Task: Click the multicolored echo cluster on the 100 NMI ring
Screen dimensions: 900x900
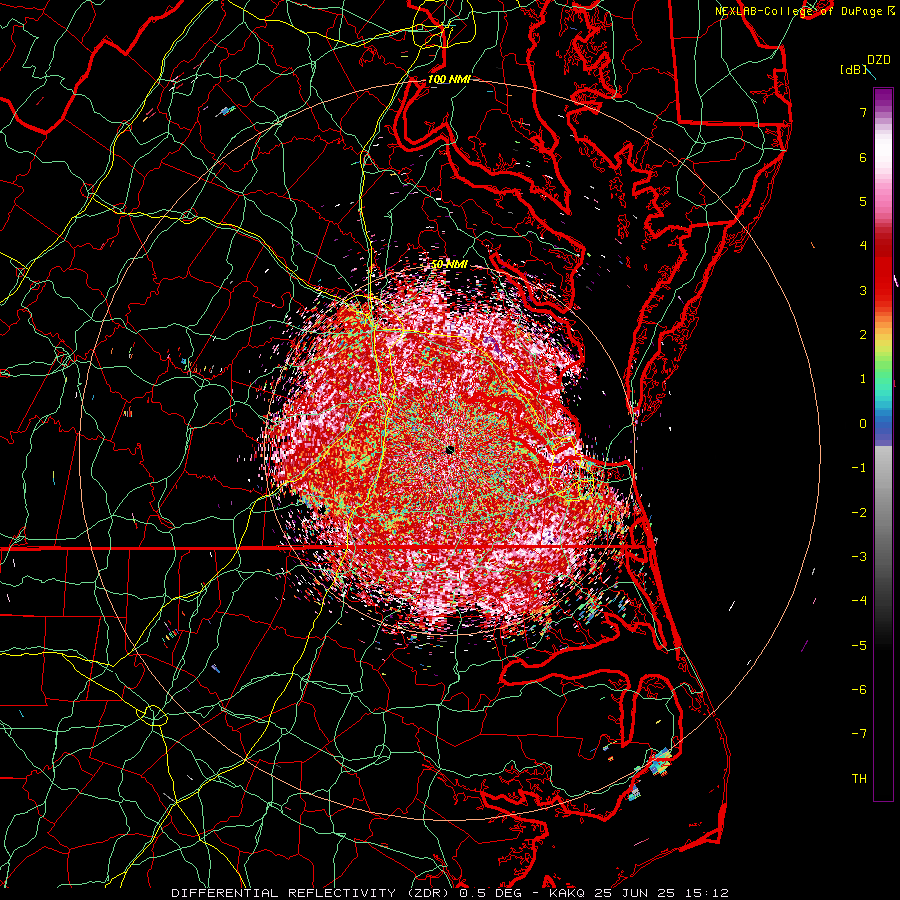Action: pyautogui.click(x=661, y=761)
